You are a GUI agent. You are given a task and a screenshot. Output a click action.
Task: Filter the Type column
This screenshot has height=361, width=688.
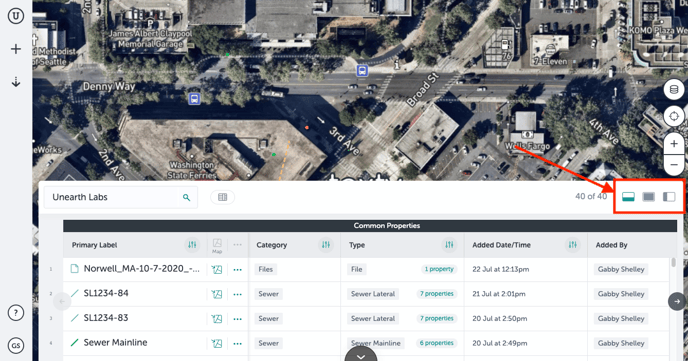pos(449,245)
